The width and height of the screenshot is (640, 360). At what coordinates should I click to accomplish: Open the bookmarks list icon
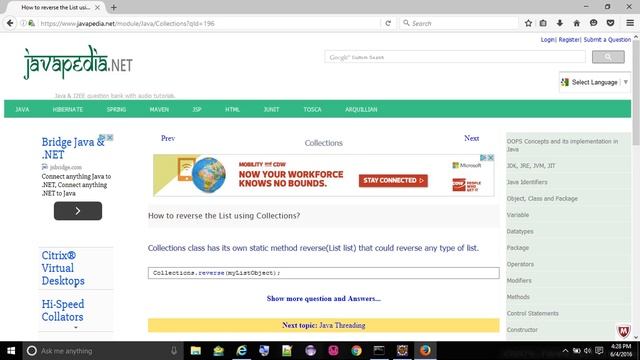tap(543, 23)
